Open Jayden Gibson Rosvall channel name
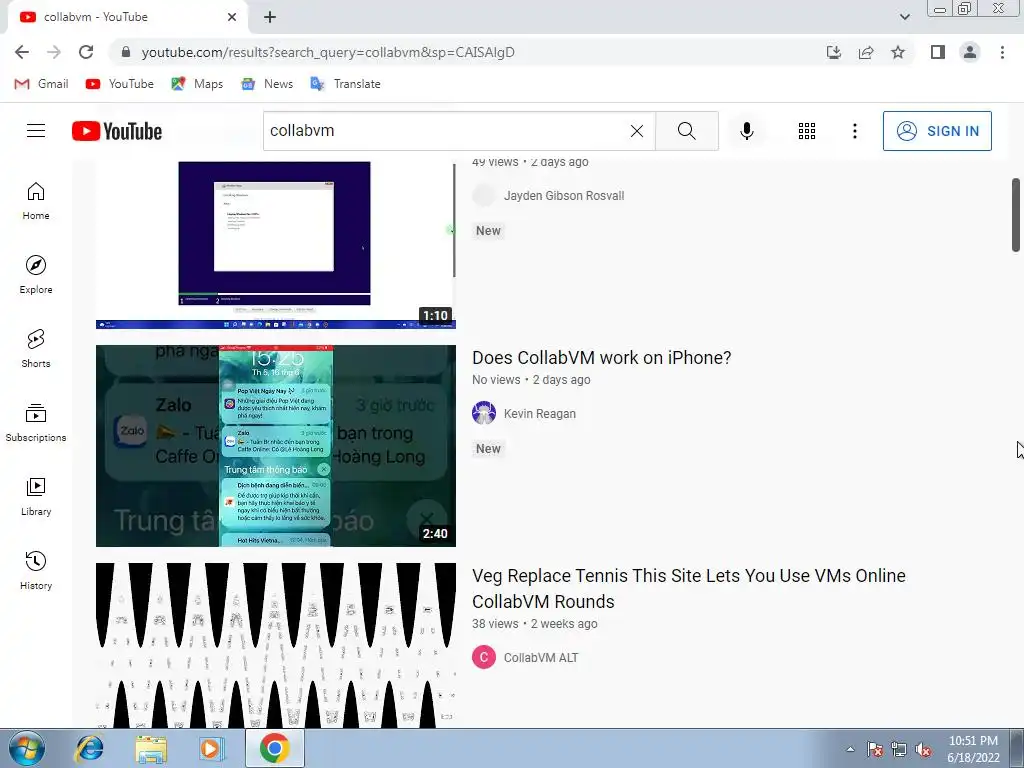The height and width of the screenshot is (768, 1024). (x=564, y=195)
